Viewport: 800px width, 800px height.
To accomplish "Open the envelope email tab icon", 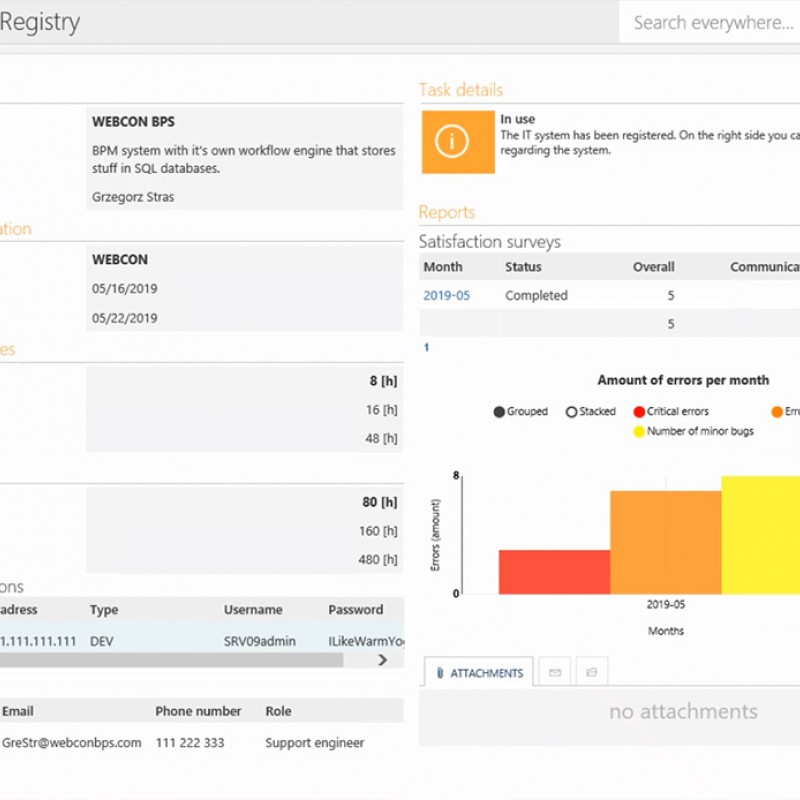I will click(x=554, y=673).
